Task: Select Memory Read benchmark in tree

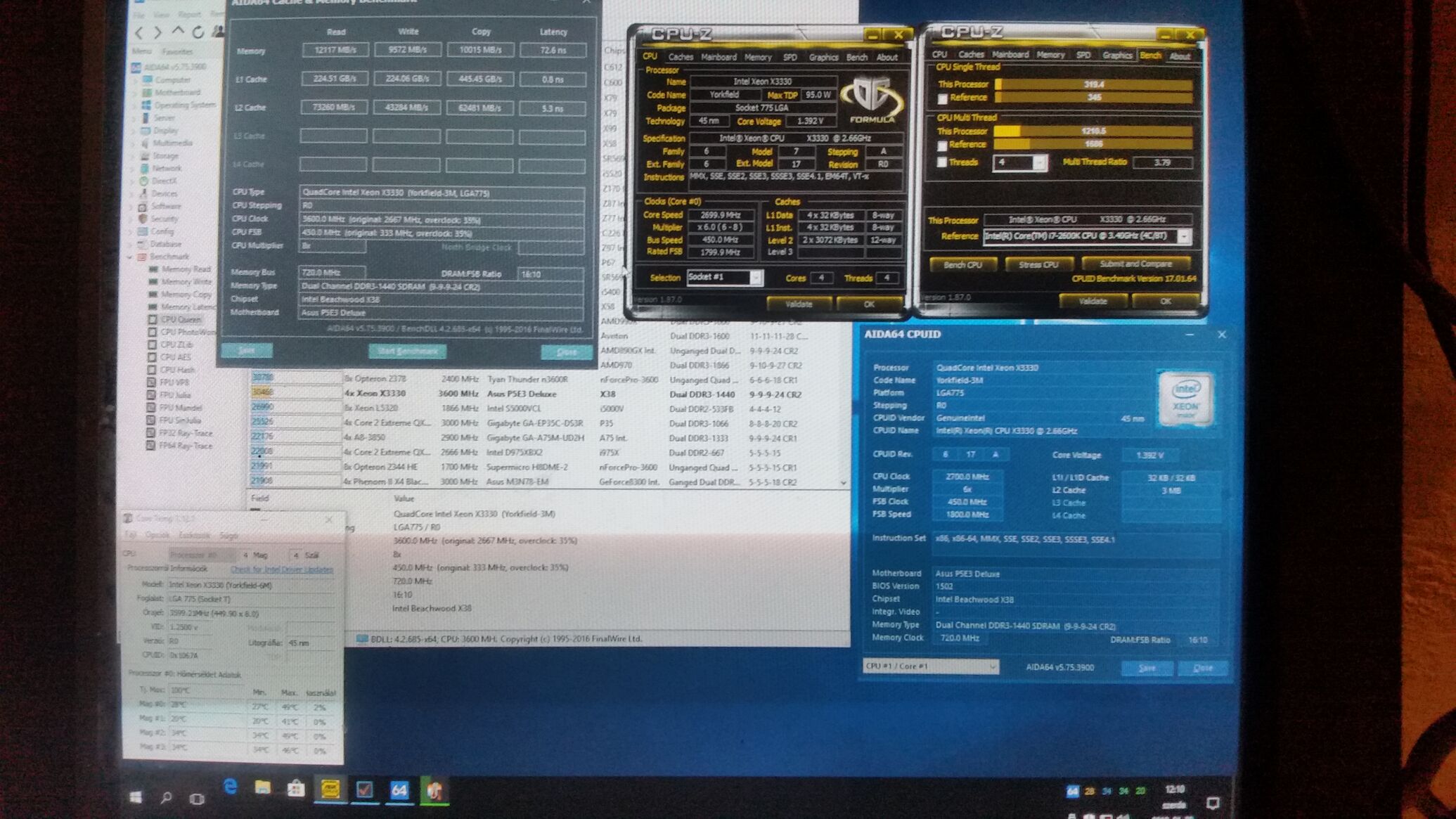Action: [186, 269]
